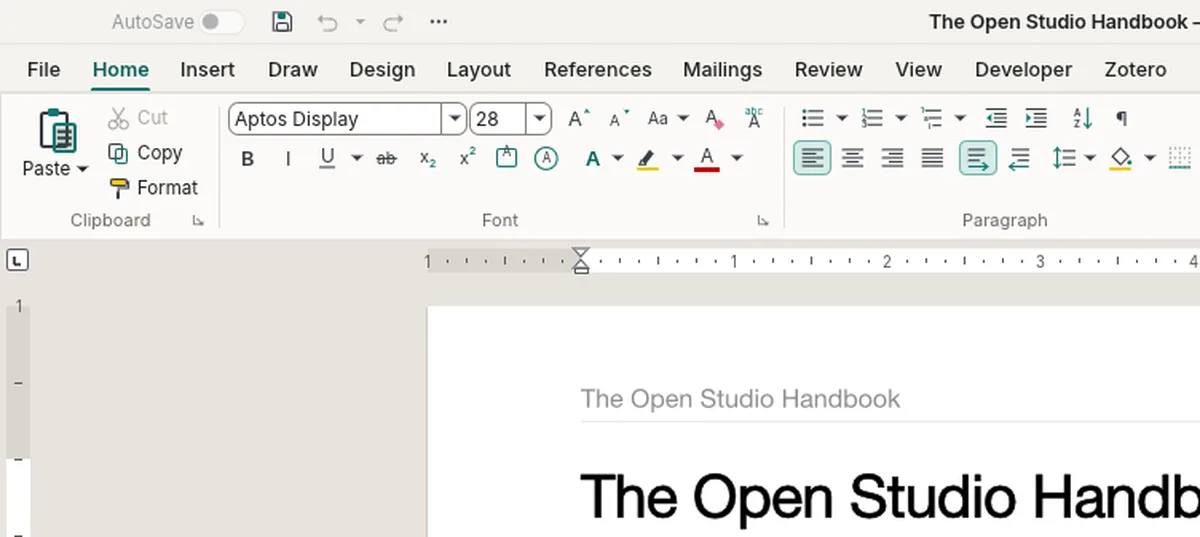Click the Save disk icon in the title bar
The width and height of the screenshot is (1200, 537).
[x=283, y=22]
